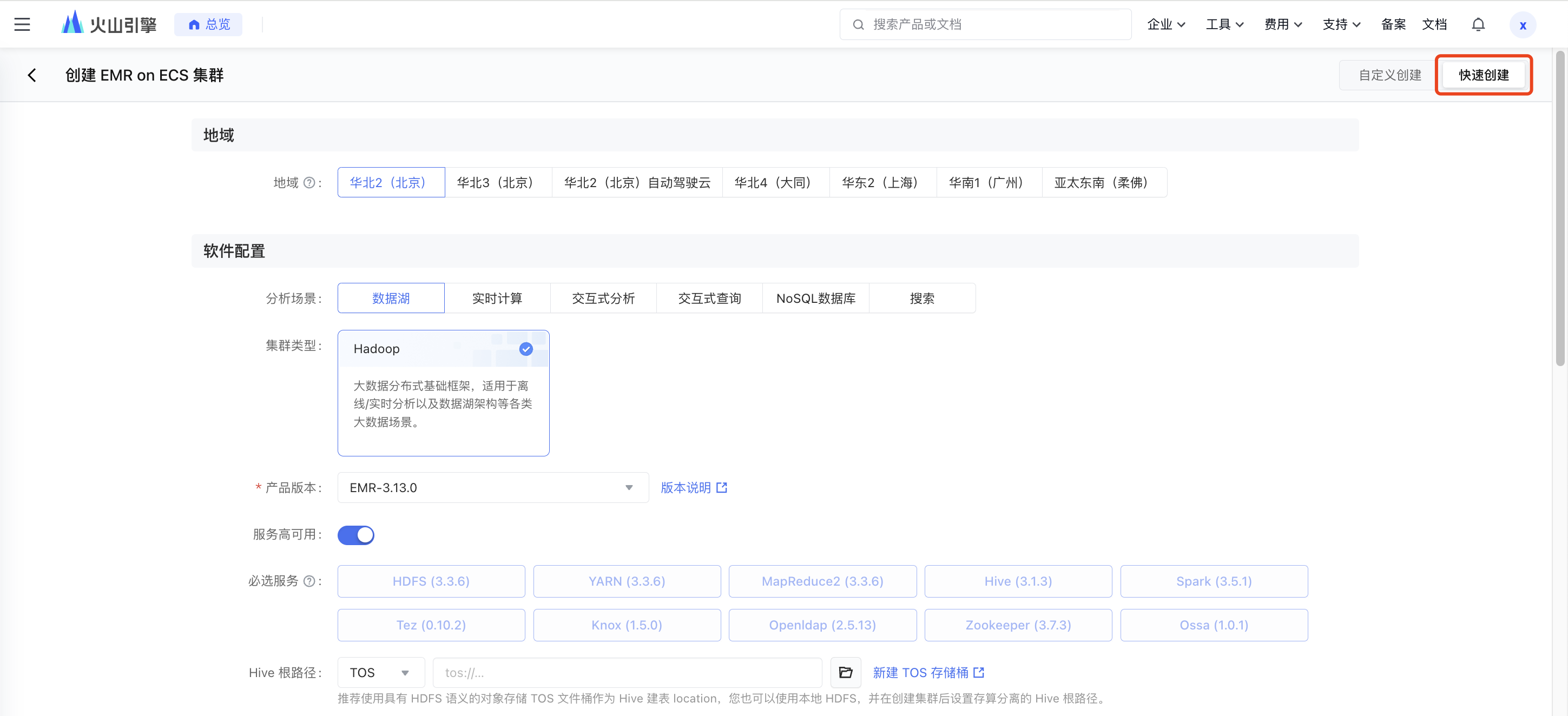Switch to 快速创建 mode
The height and width of the screenshot is (716, 1568).
(x=1484, y=75)
